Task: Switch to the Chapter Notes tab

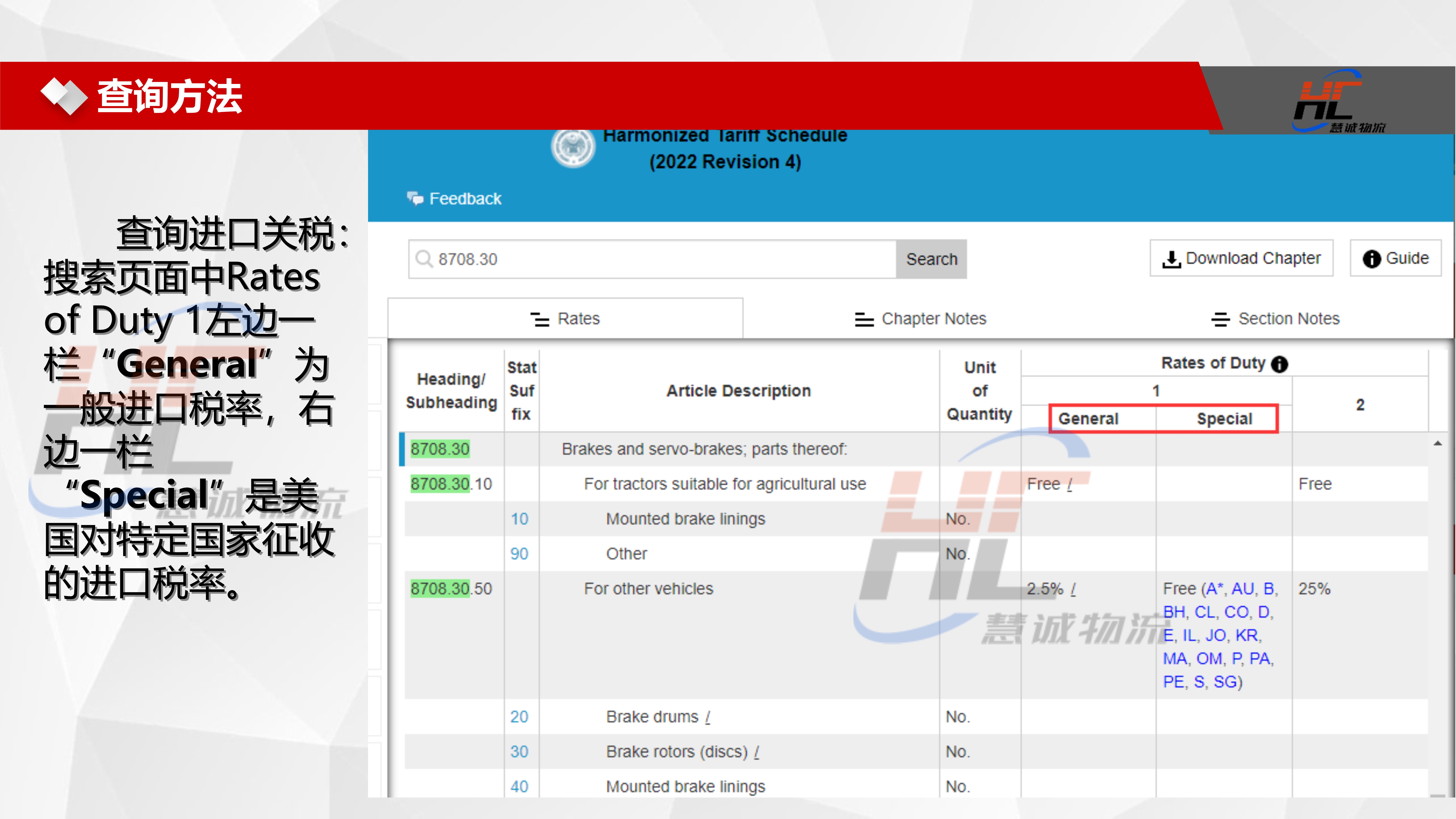Action: tap(920, 319)
